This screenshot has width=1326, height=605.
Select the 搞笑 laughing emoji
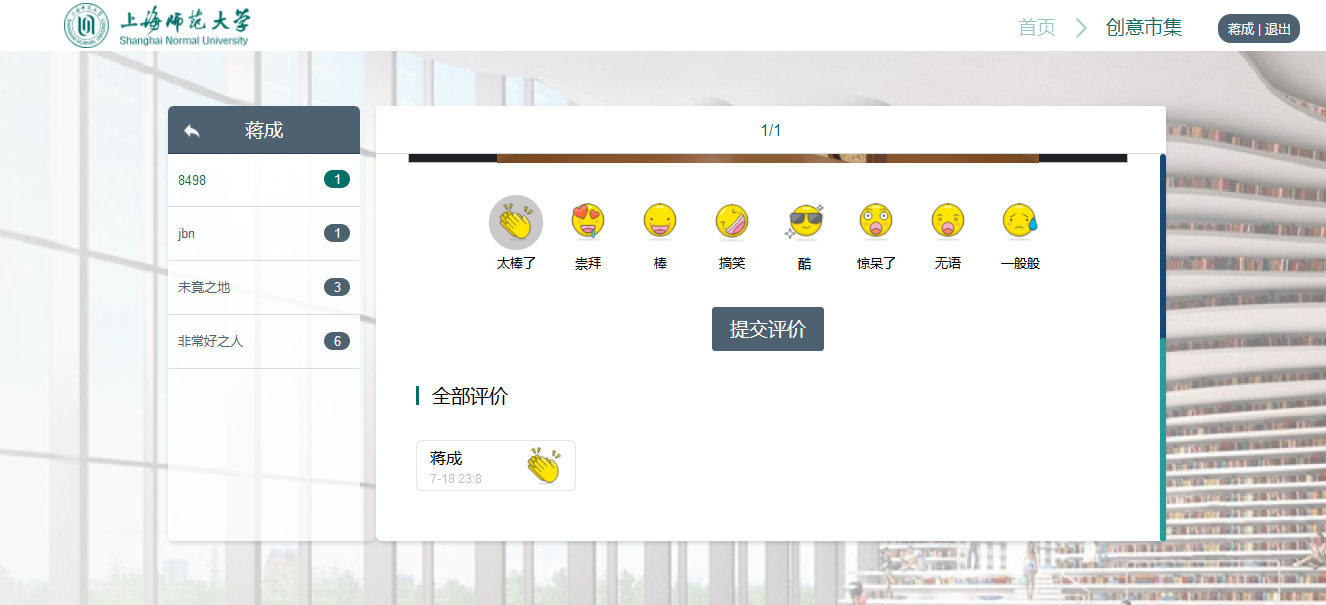click(732, 222)
